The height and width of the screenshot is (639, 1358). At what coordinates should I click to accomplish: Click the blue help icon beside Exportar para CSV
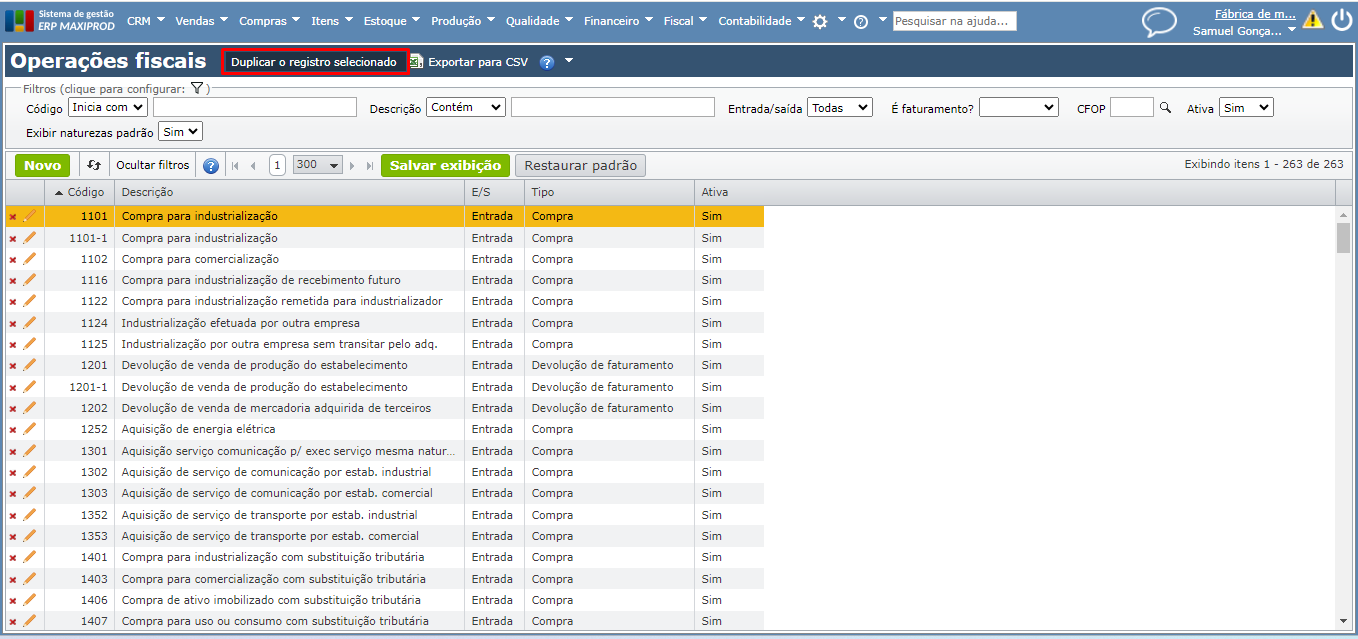click(547, 62)
